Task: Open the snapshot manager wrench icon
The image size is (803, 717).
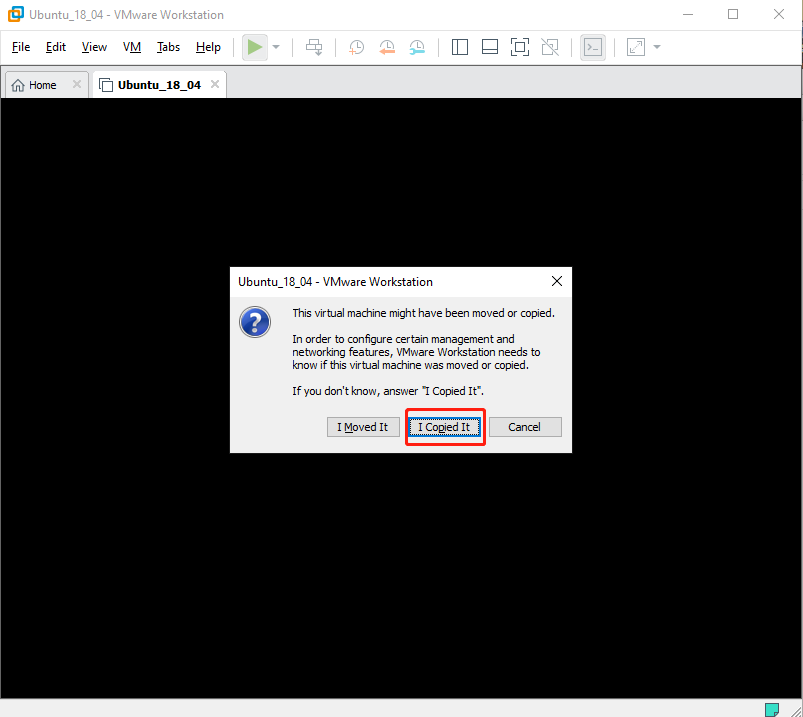Action: pos(417,47)
